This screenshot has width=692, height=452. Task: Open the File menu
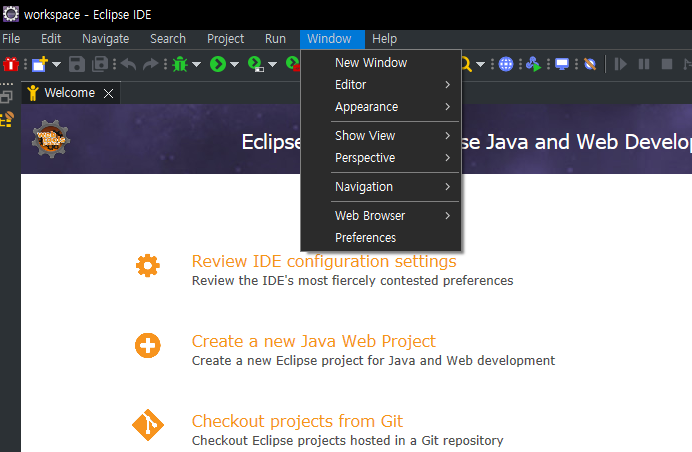click(x=11, y=39)
